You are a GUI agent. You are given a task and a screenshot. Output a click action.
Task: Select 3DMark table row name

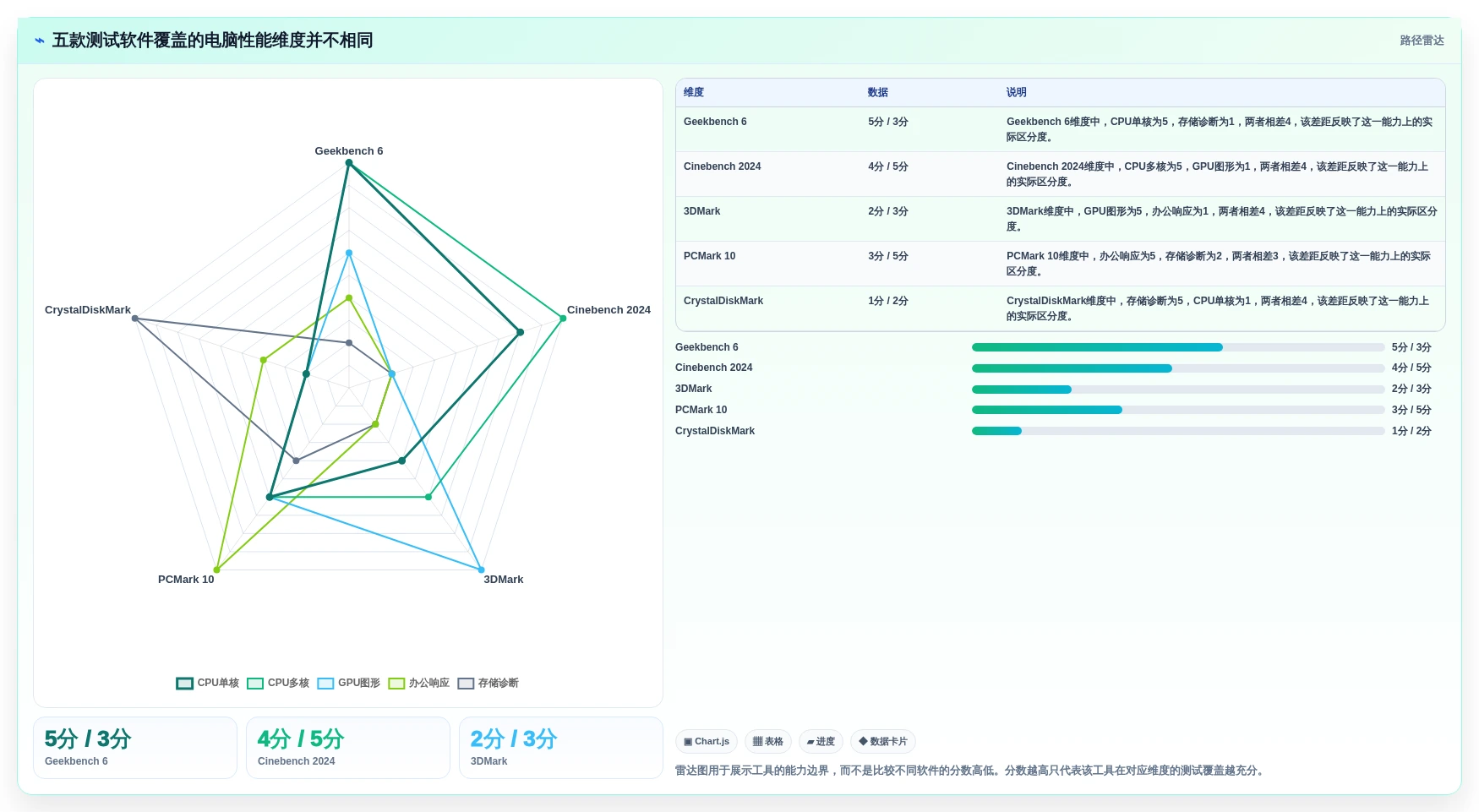(702, 211)
